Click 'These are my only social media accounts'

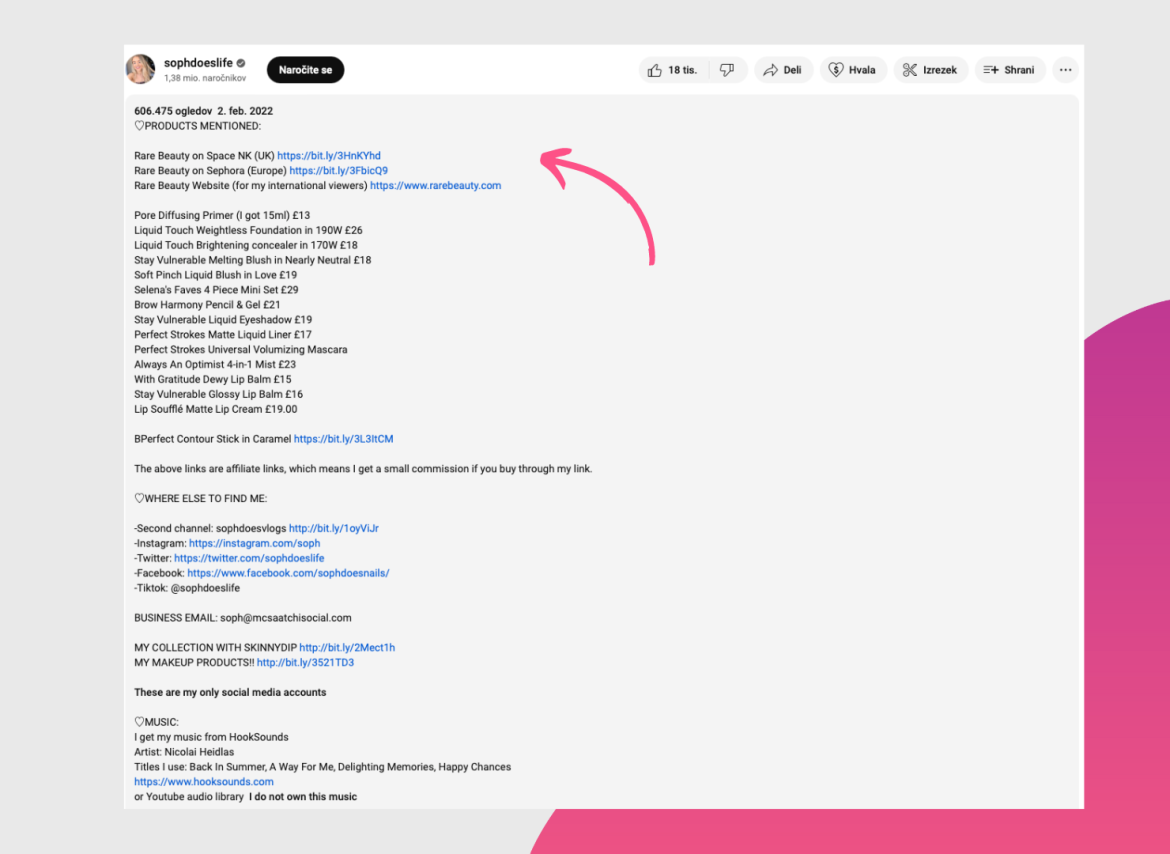[x=231, y=693]
